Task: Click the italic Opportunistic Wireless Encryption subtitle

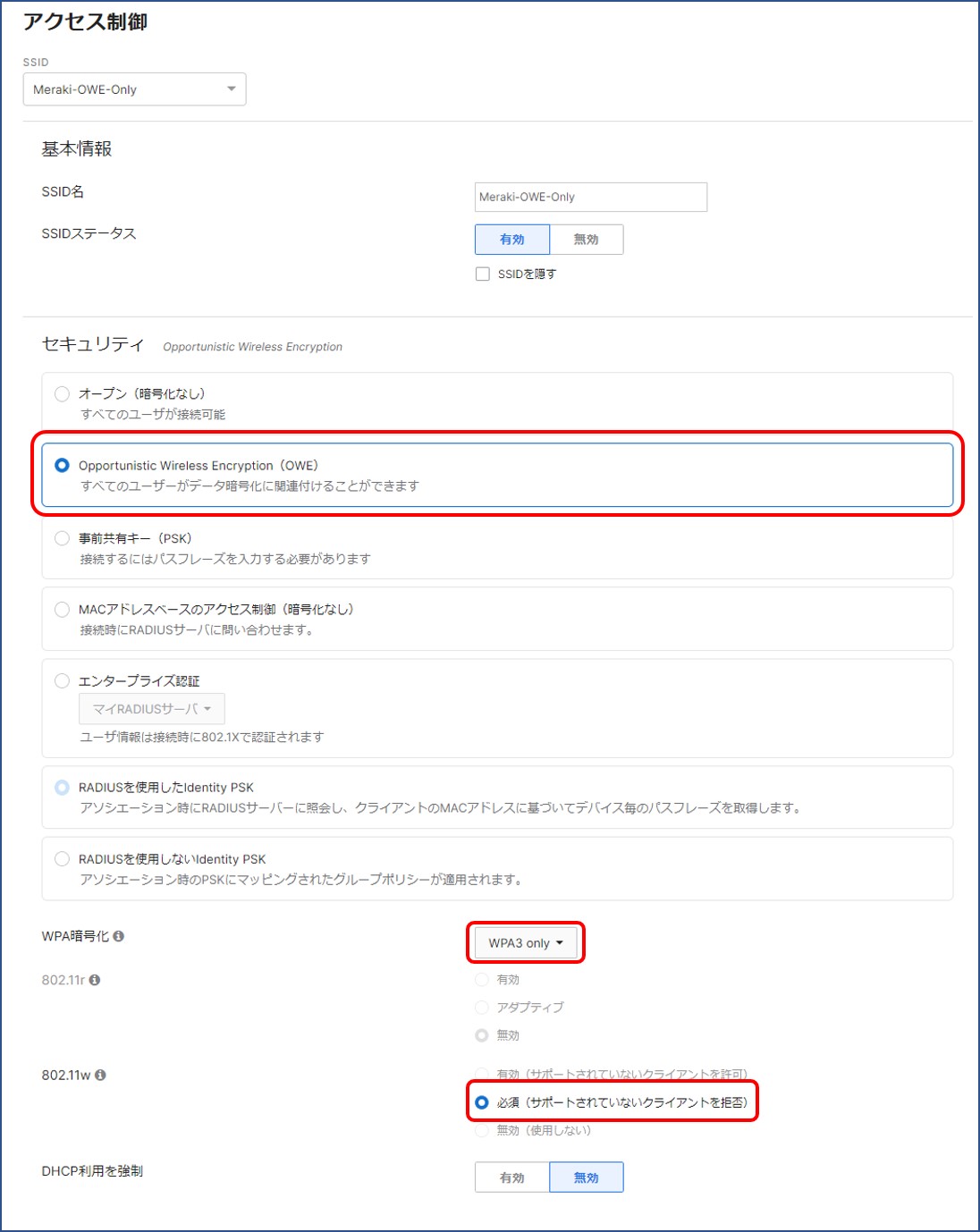Action: pyautogui.click(x=253, y=347)
